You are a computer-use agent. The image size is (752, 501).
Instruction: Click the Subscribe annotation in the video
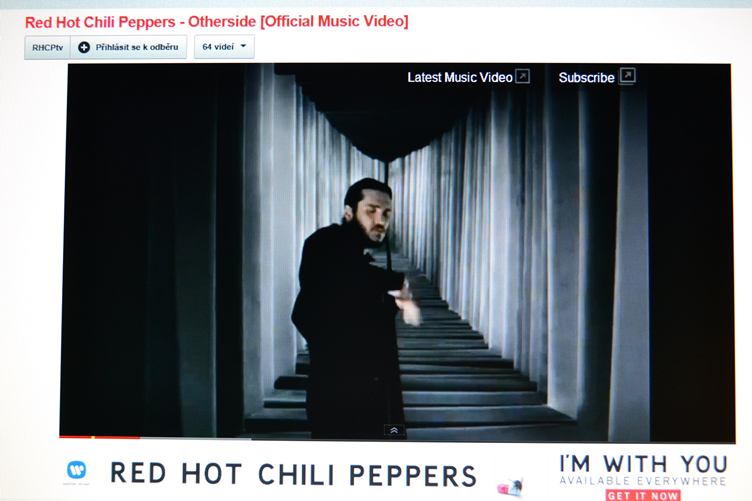[586, 78]
